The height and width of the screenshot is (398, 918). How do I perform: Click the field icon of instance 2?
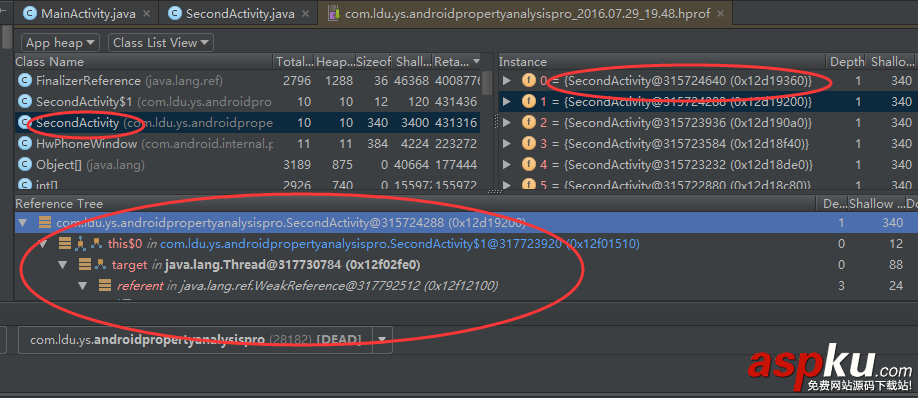point(529,123)
